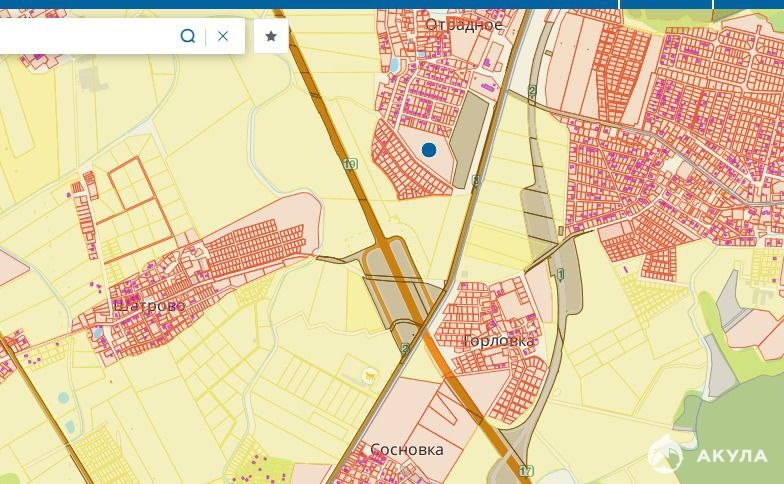Click the Шатрово village label
This screenshot has height=484, width=784.
coord(150,306)
